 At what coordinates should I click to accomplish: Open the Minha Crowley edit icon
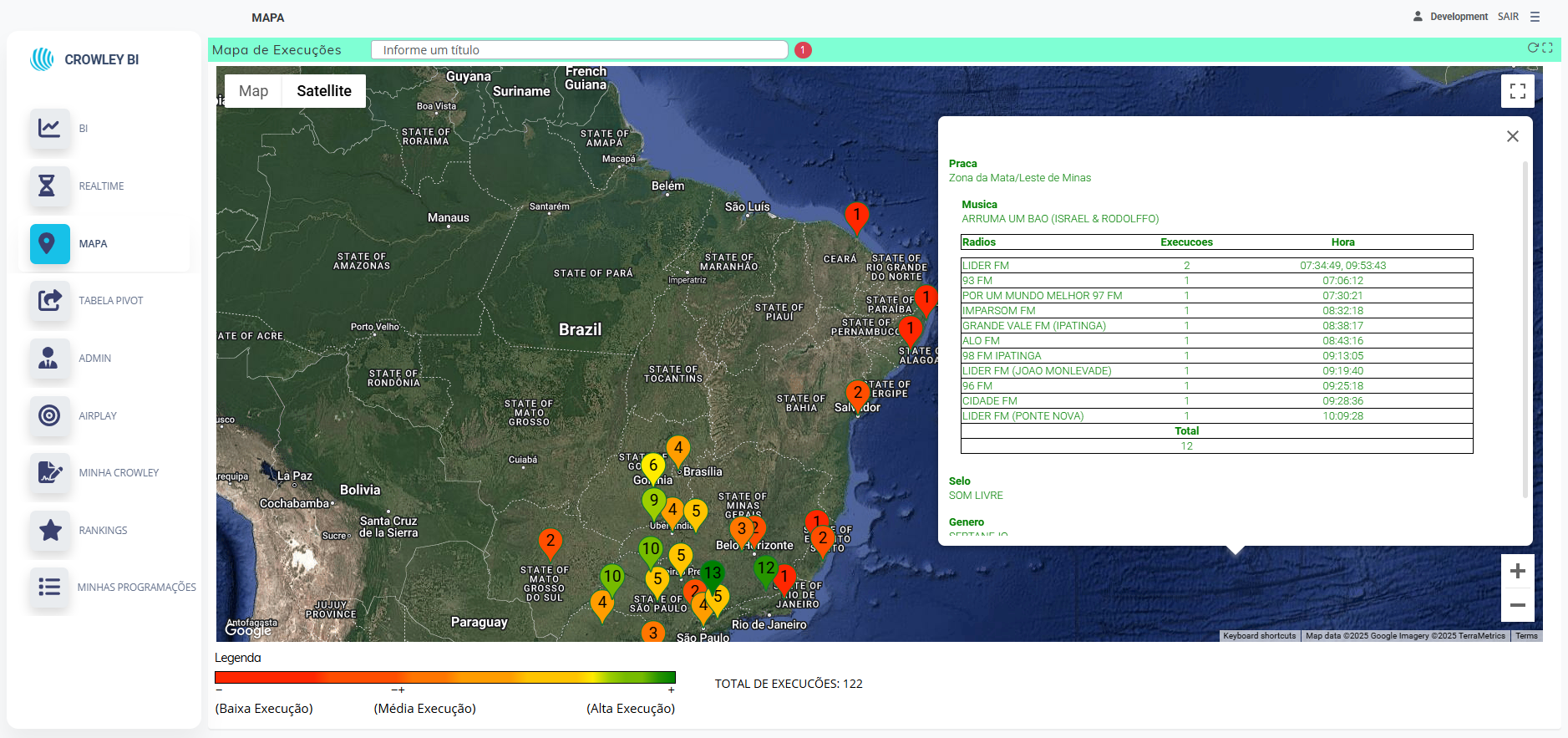coord(49,472)
